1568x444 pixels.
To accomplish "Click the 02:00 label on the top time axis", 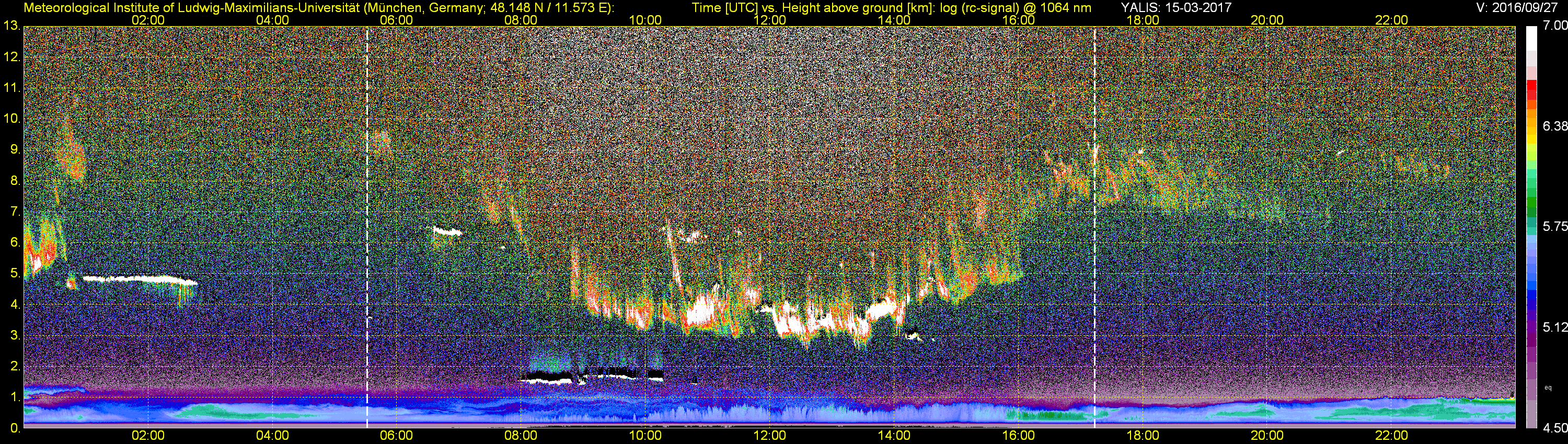I will [x=148, y=20].
